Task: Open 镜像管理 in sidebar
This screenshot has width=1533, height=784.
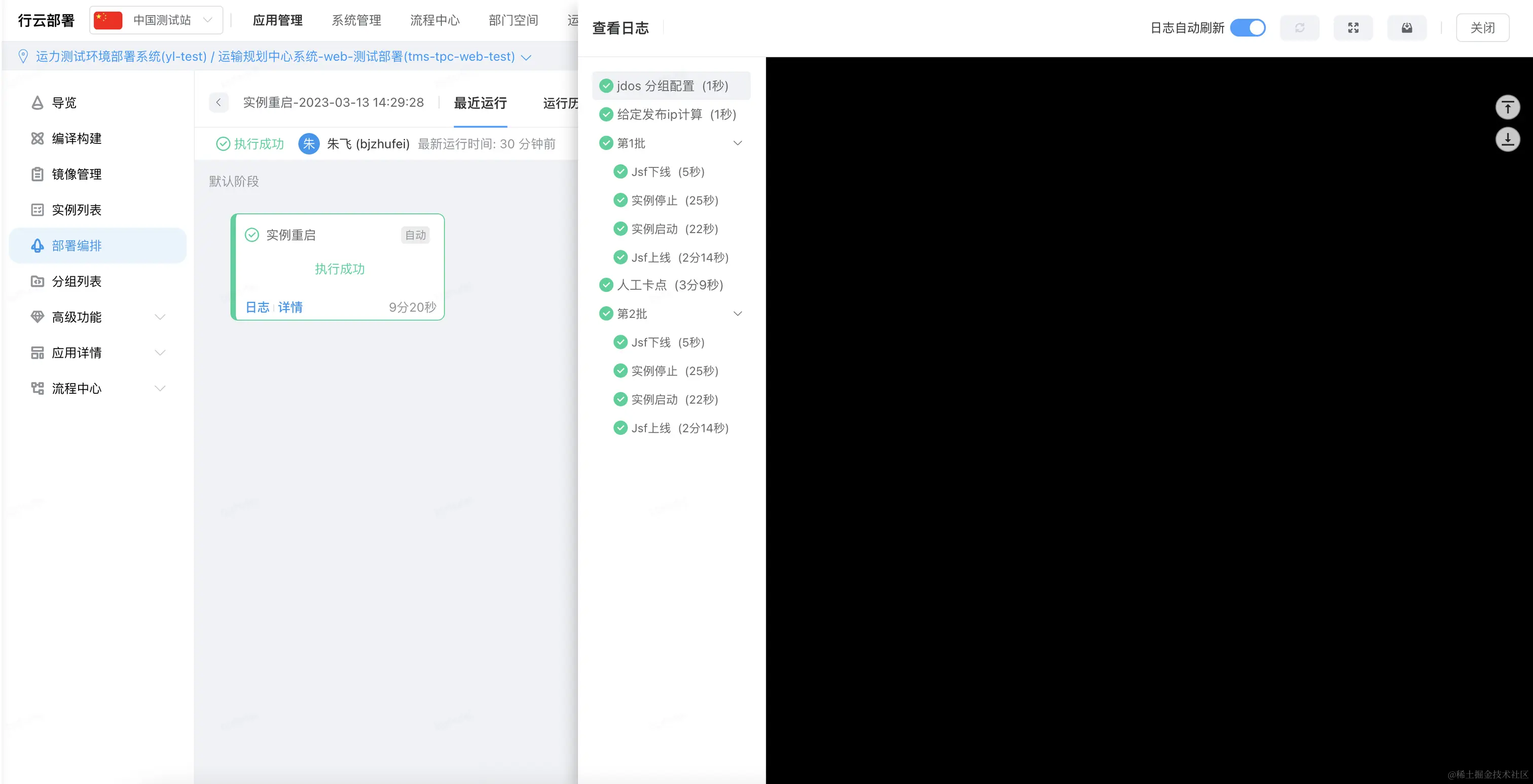Action: click(76, 174)
